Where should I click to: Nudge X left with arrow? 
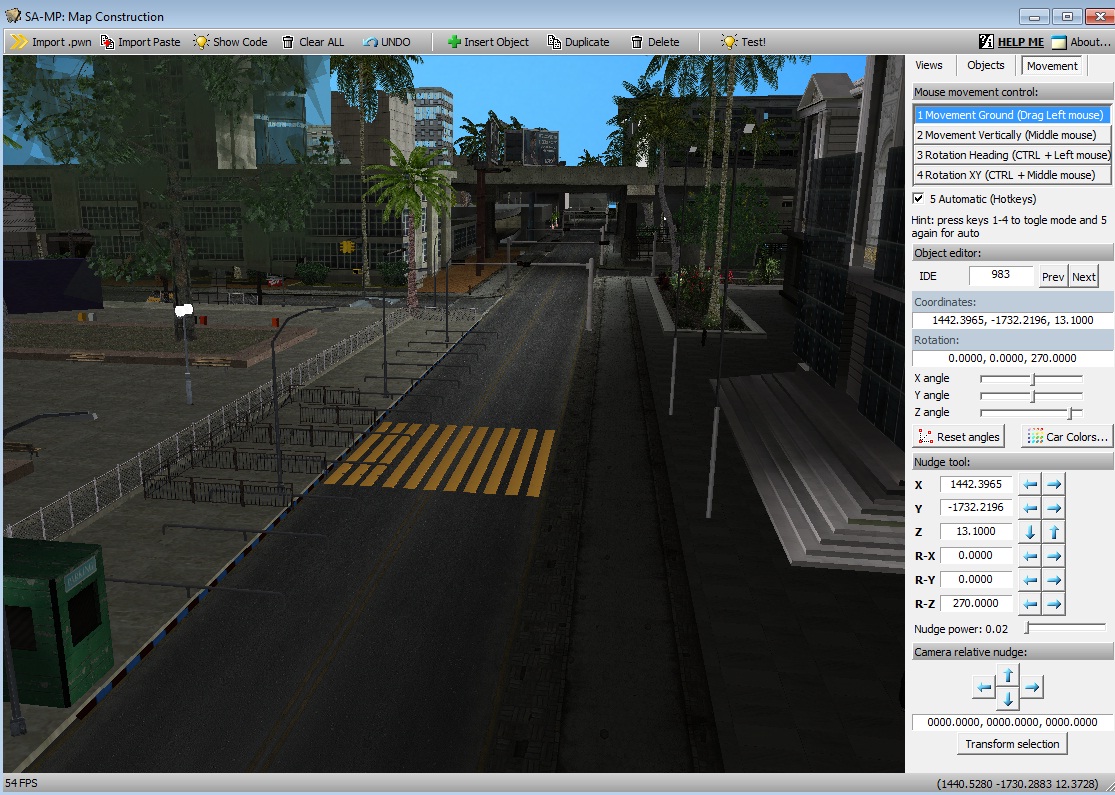(1030, 484)
